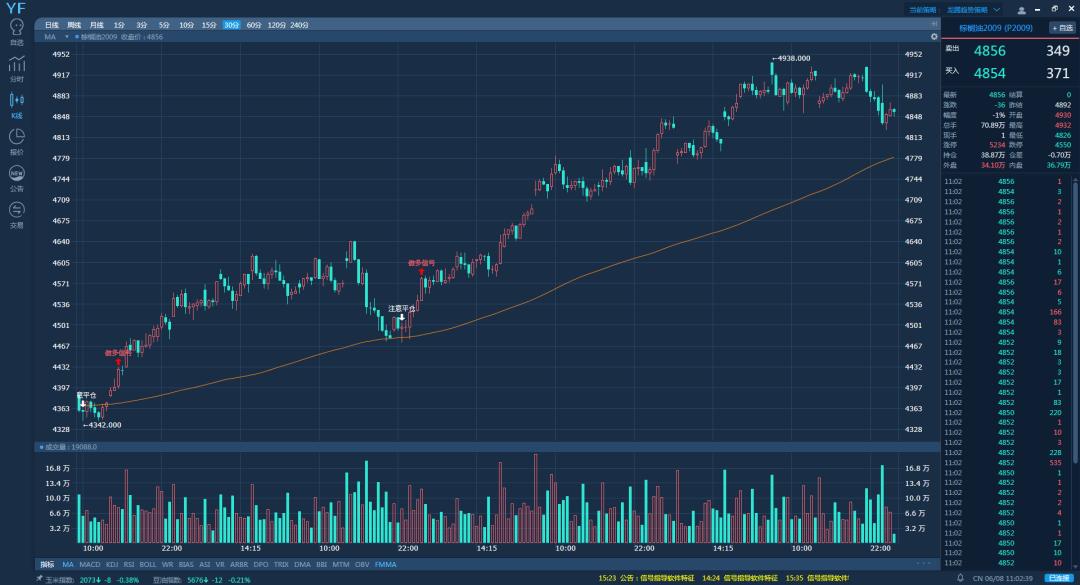Select the 10分 timeframe
Image resolution: width=1080 pixels, height=585 pixels.
click(x=187, y=25)
